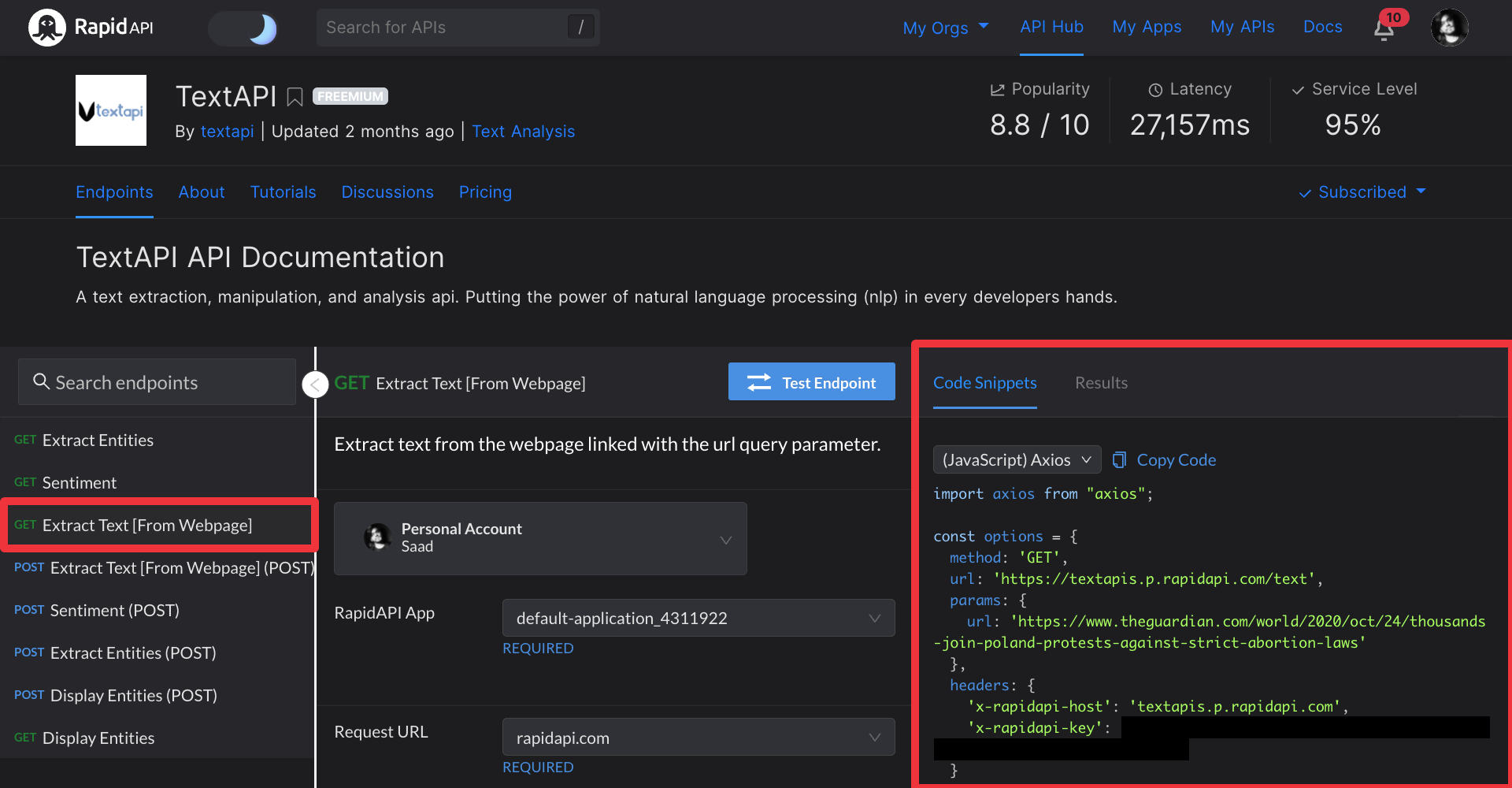The width and height of the screenshot is (1512, 788).
Task: Open the notifications bell
Action: [1384, 29]
